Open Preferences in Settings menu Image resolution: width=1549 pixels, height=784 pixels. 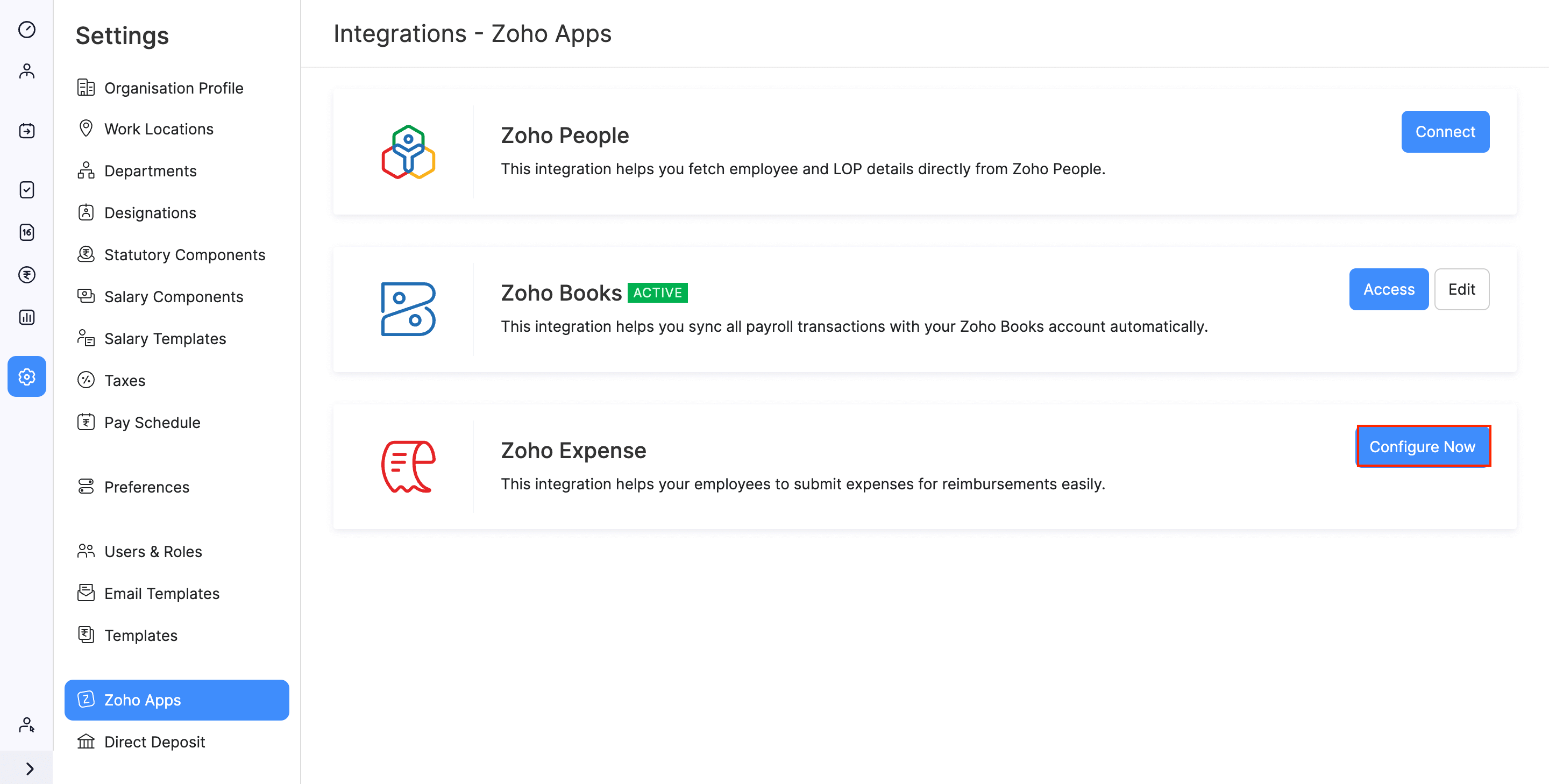pos(147,487)
